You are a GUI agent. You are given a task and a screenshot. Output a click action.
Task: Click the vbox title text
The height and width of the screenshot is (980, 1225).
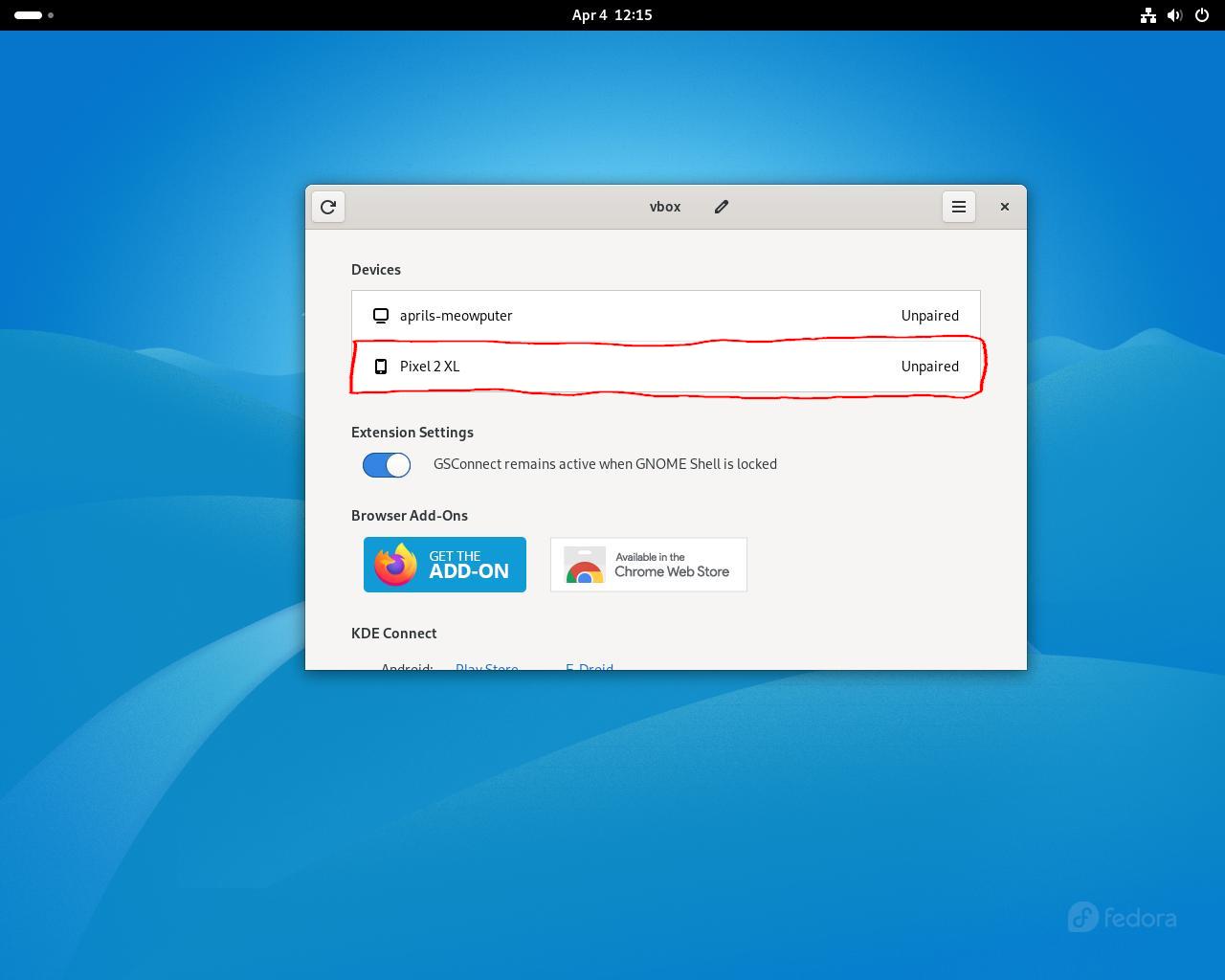click(665, 207)
